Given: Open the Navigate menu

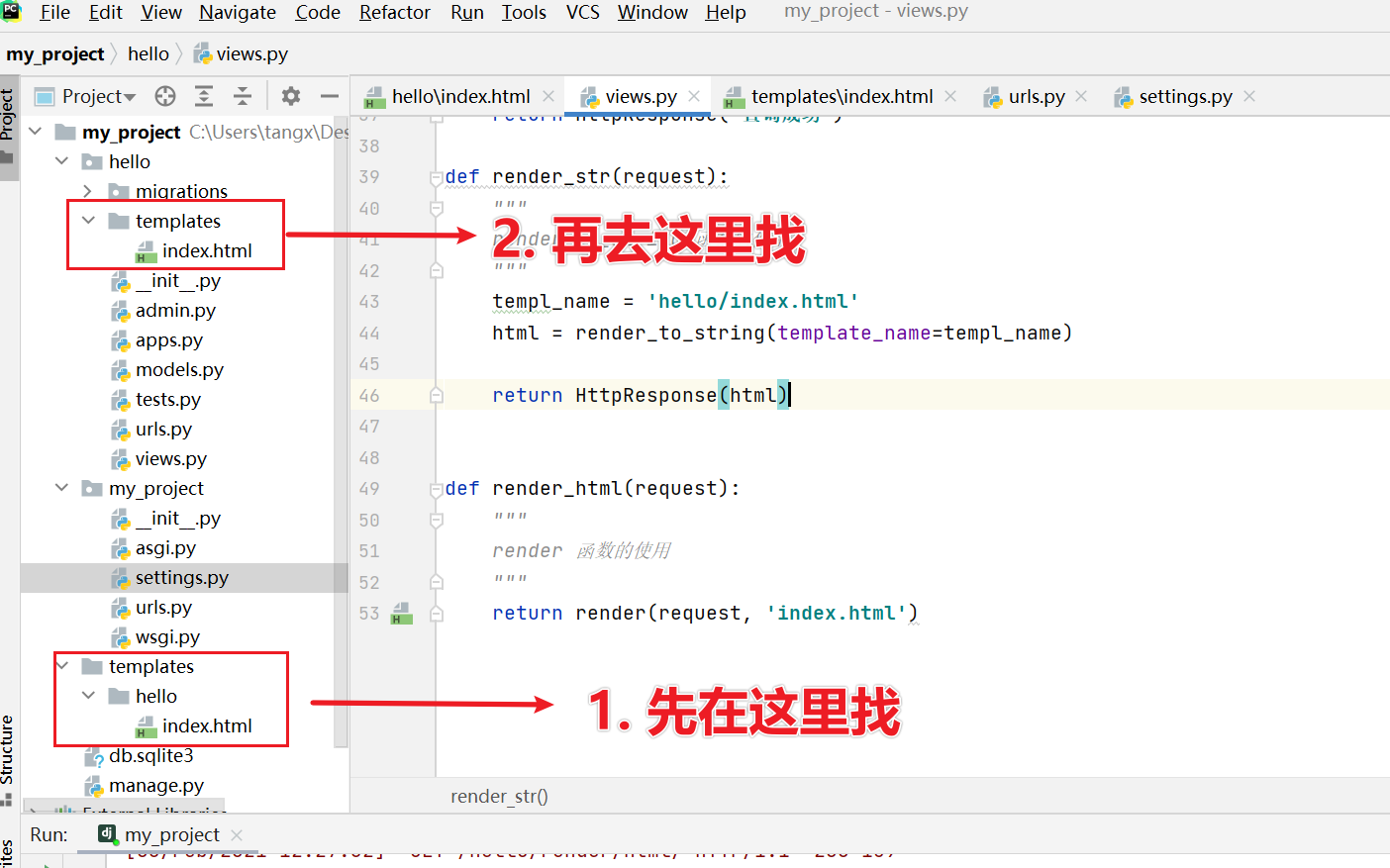Looking at the screenshot, I should (238, 12).
